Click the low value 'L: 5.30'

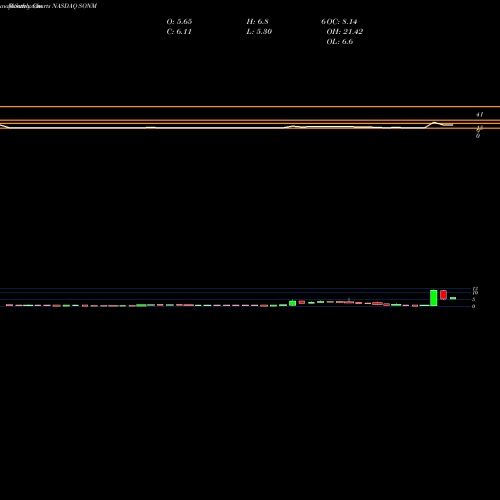[259, 32]
